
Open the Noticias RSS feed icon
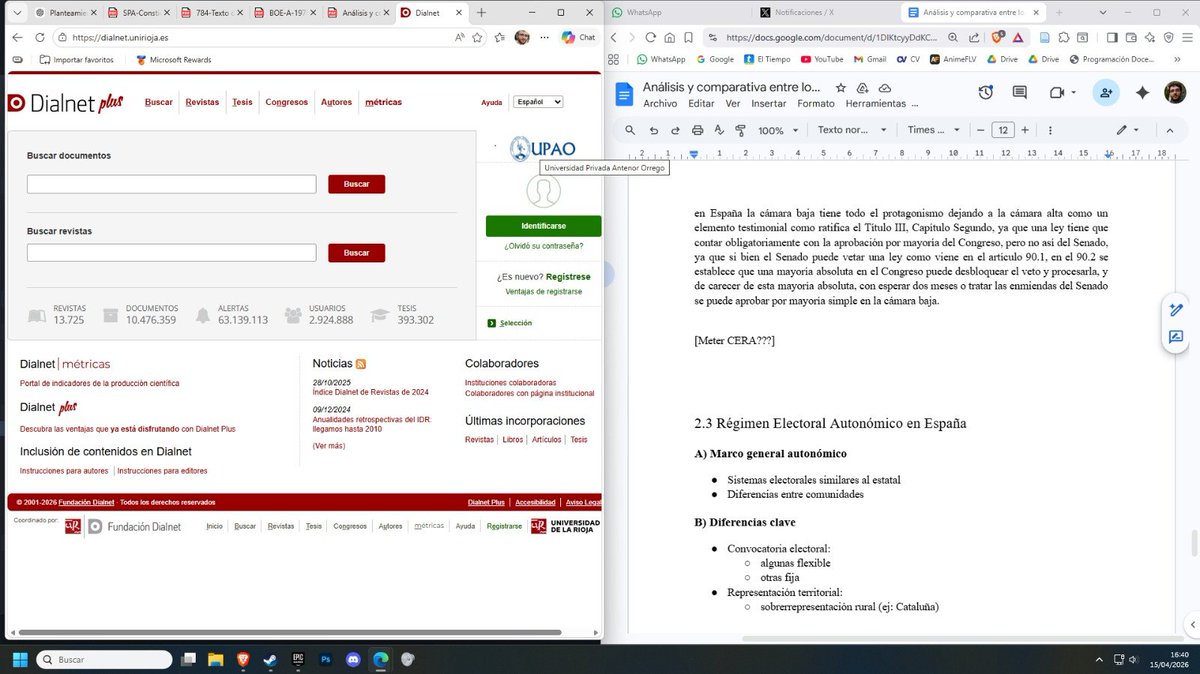tap(361, 364)
